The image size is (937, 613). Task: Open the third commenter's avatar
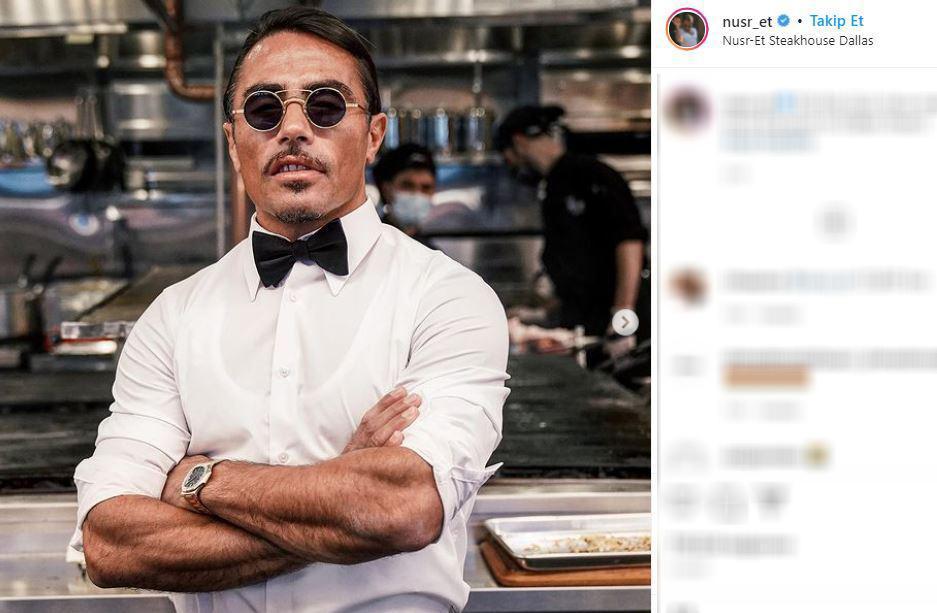(687, 366)
